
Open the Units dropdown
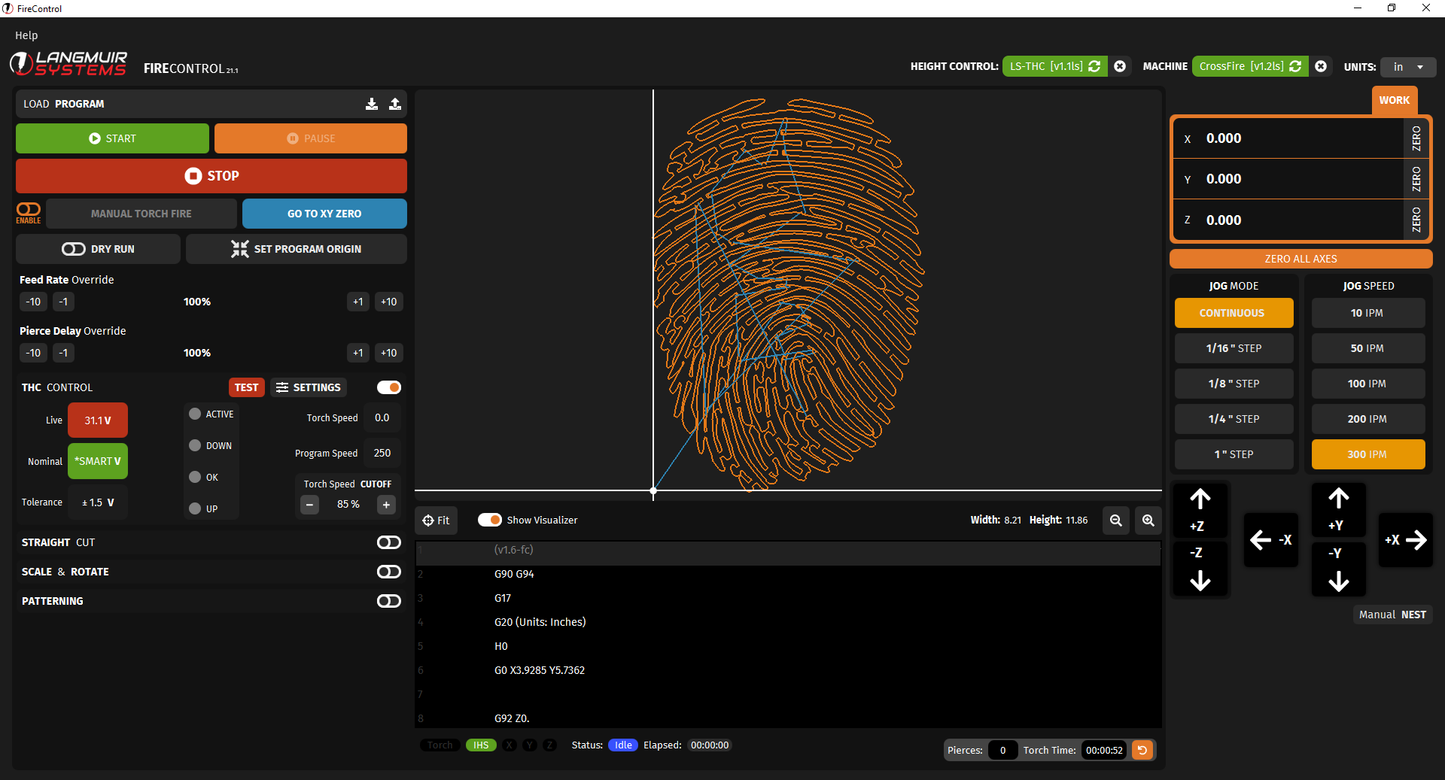pos(1408,67)
